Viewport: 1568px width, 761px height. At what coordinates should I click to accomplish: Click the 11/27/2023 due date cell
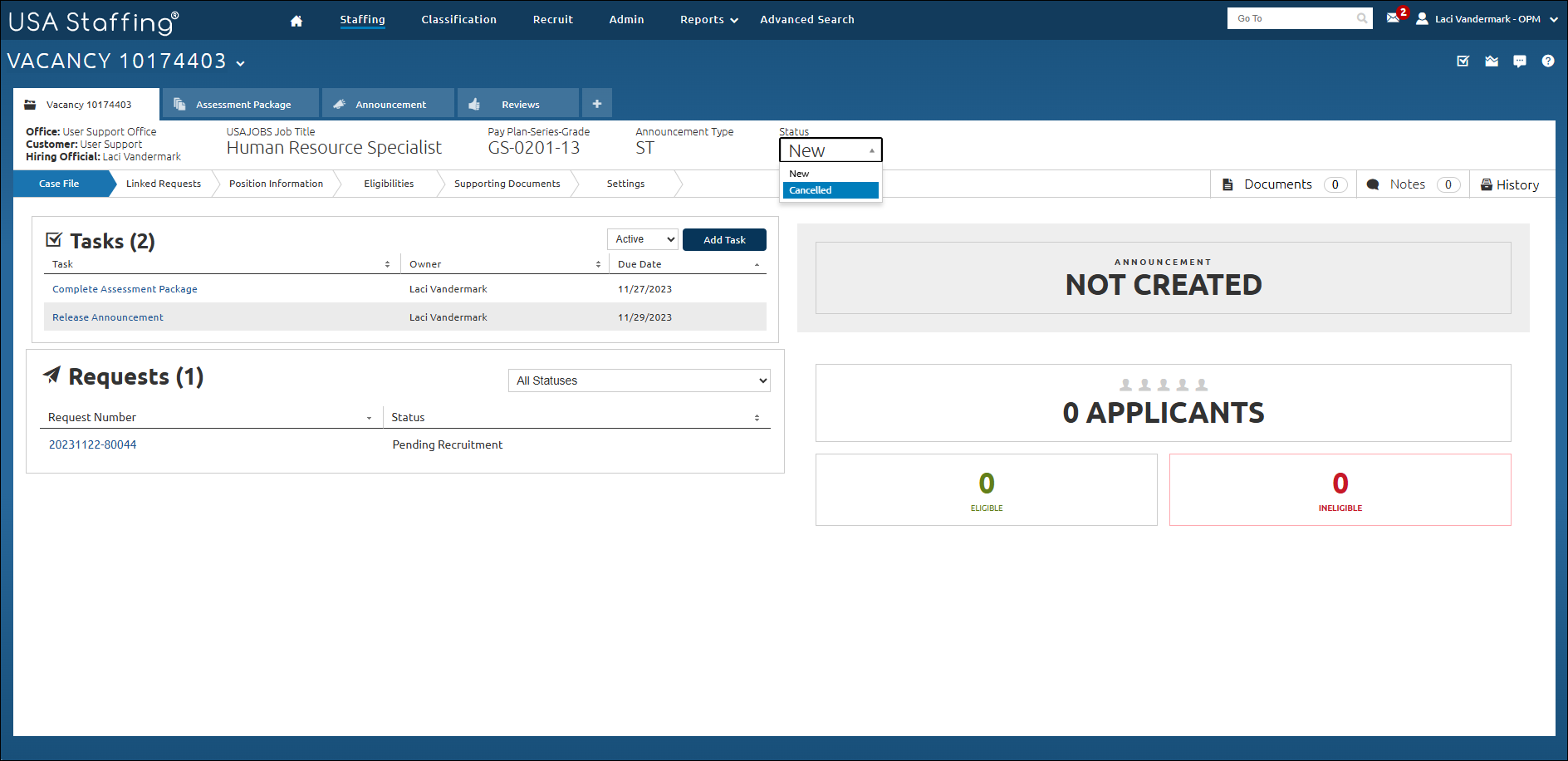(x=644, y=289)
